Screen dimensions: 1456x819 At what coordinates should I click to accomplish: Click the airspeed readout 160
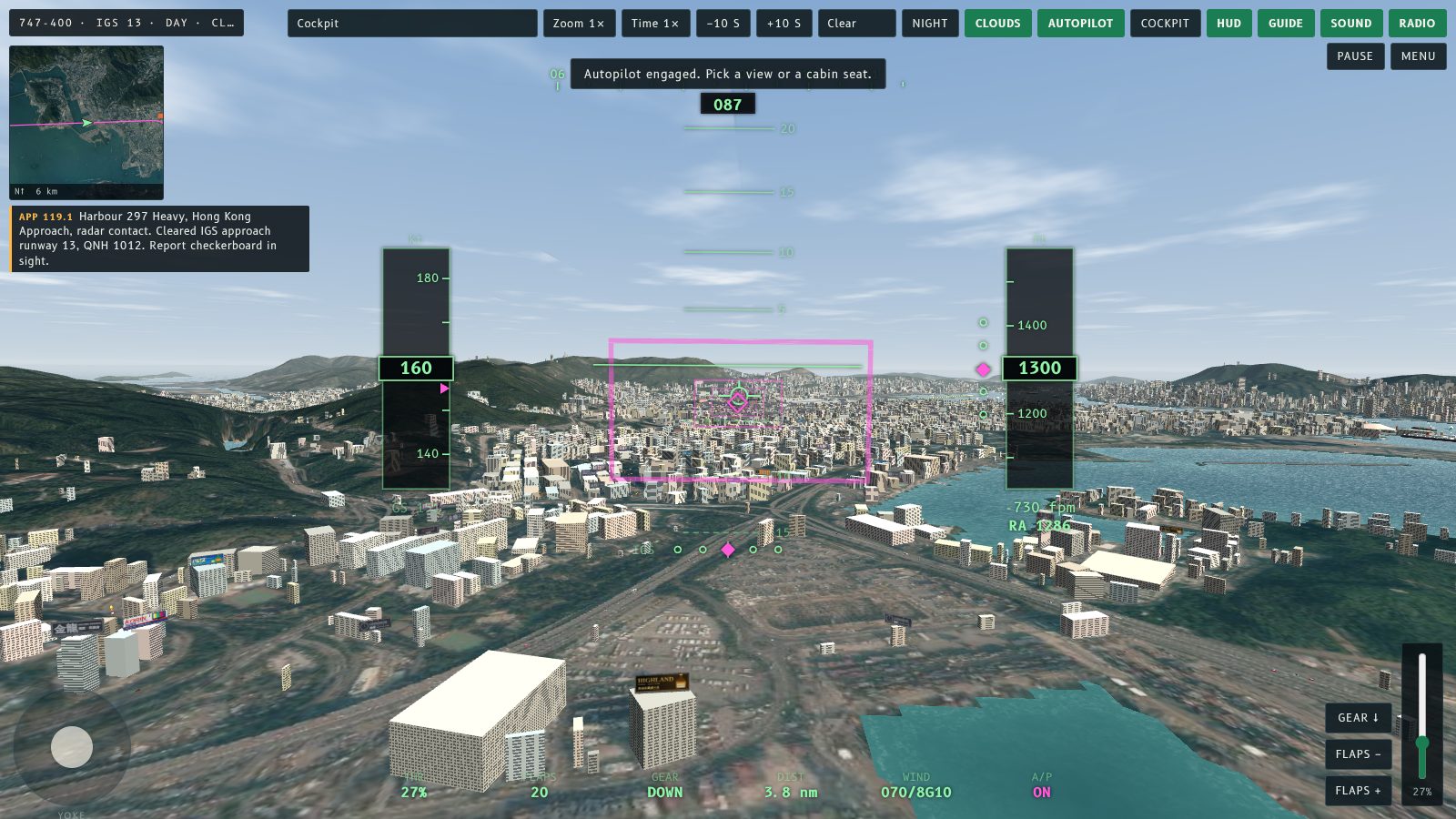416,368
